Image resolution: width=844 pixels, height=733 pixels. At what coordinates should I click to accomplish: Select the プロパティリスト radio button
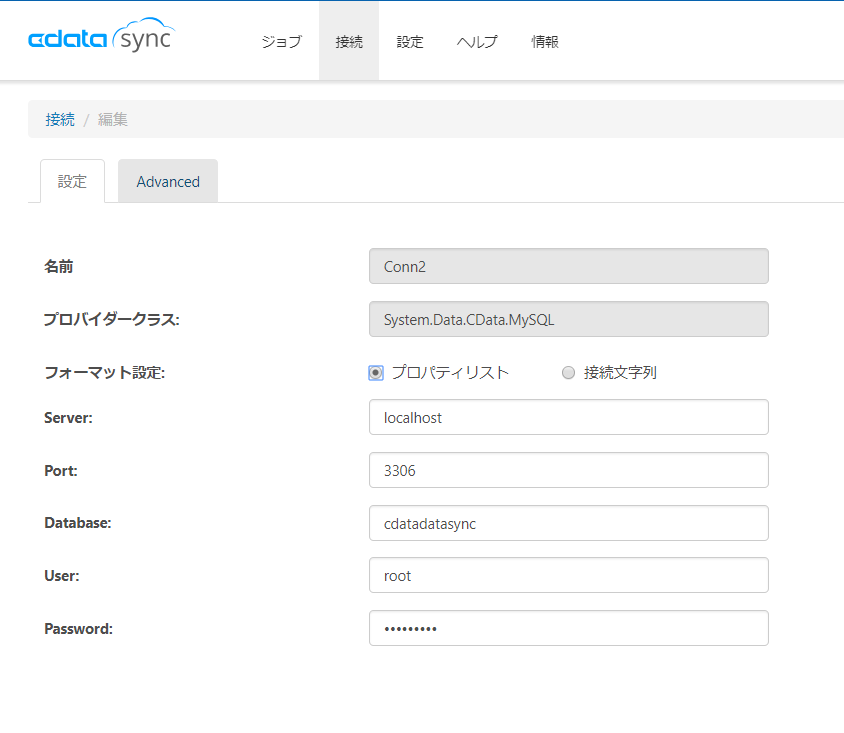point(376,372)
